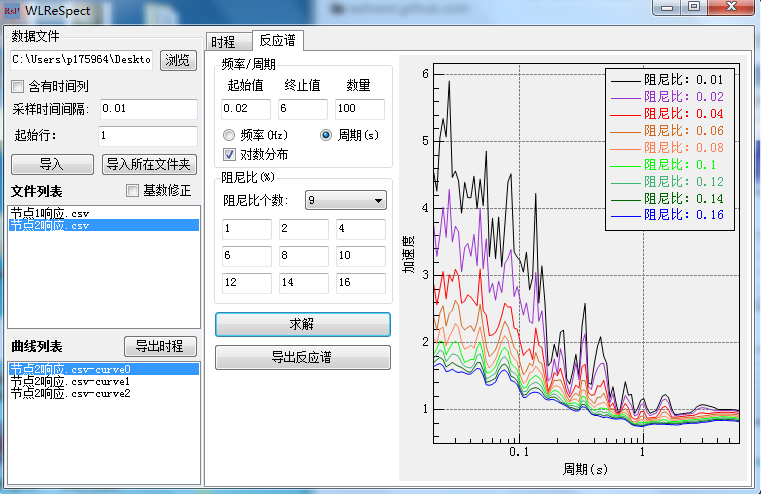The width and height of the screenshot is (761, 494).
Task: Click the 起始行 input field
Action: pyautogui.click(x=148, y=135)
